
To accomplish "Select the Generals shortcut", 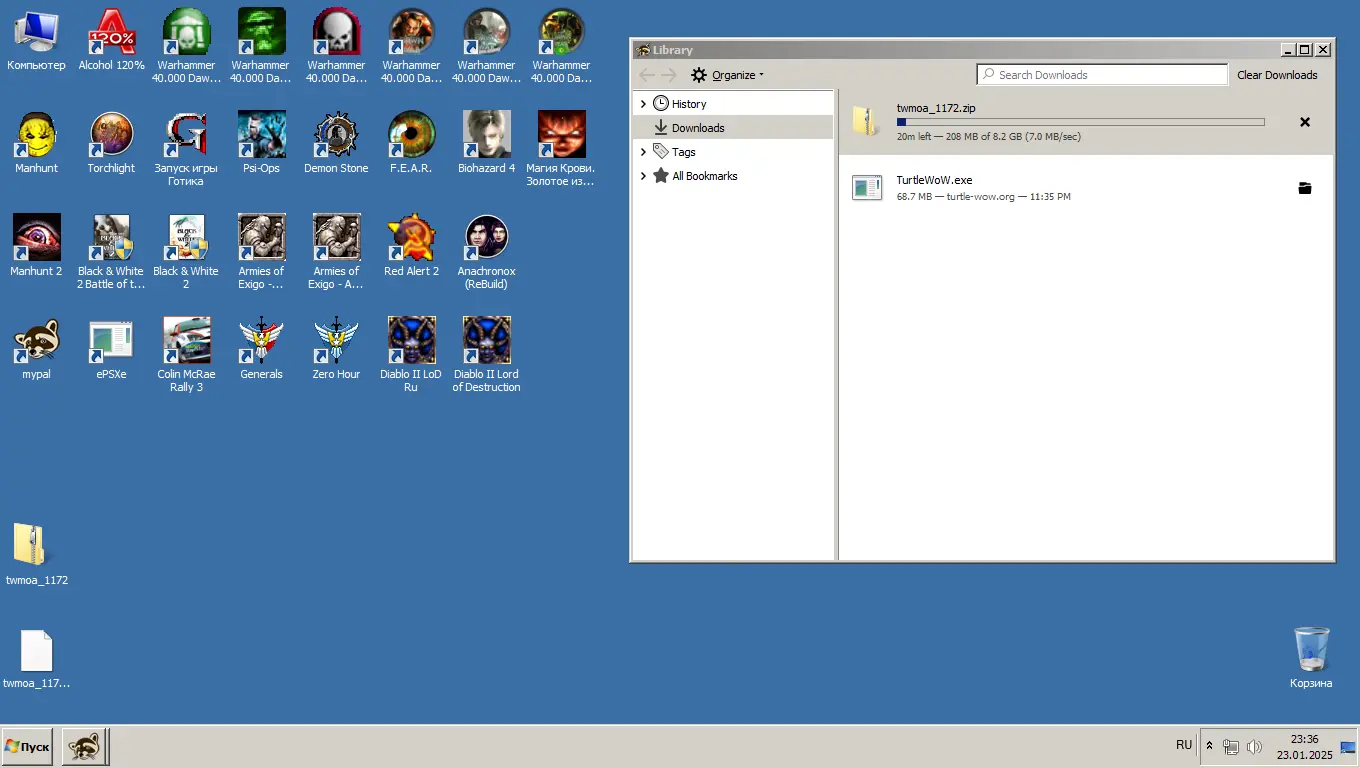I will coord(261,349).
